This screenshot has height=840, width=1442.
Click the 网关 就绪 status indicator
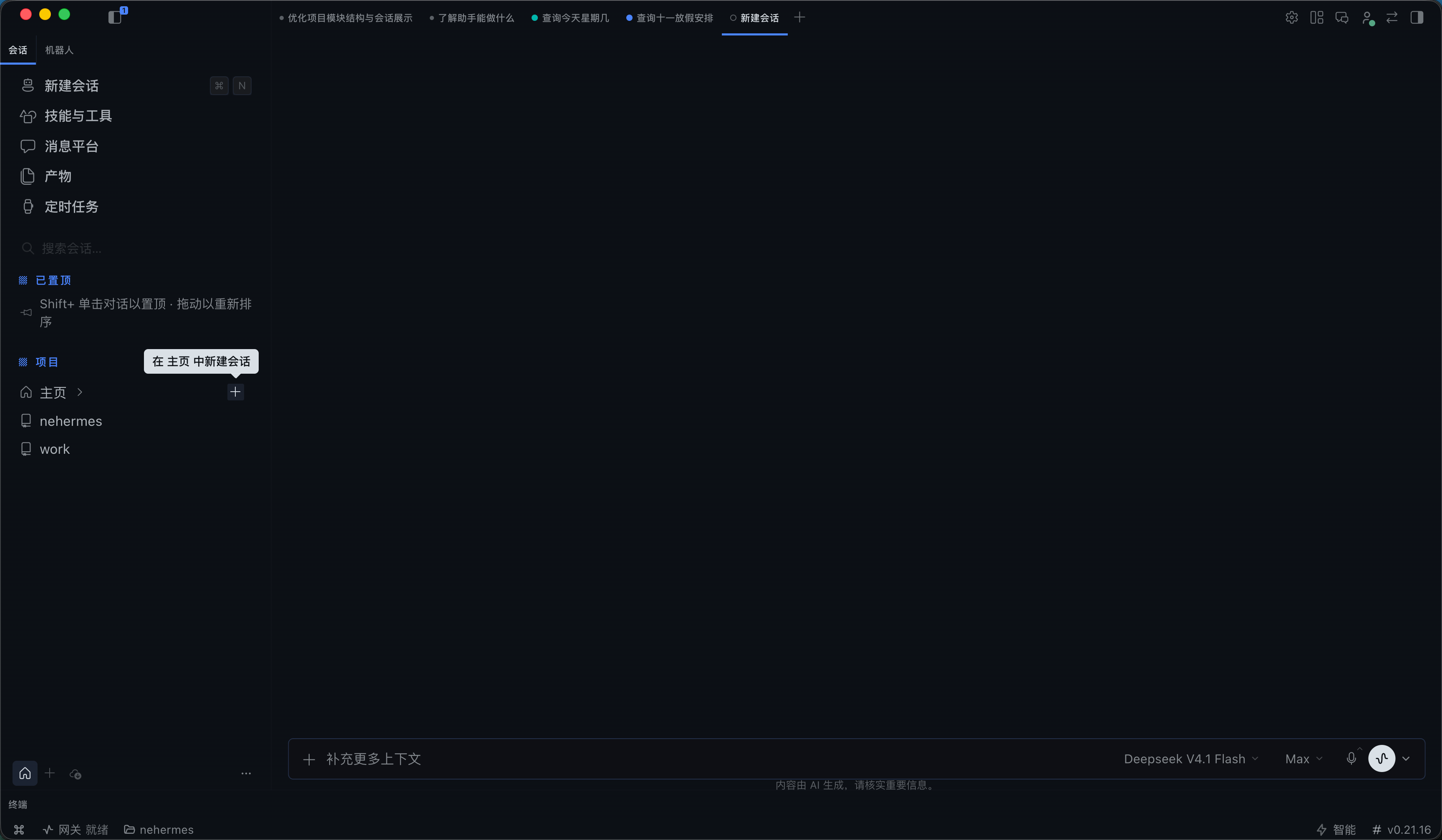pyautogui.click(x=76, y=830)
